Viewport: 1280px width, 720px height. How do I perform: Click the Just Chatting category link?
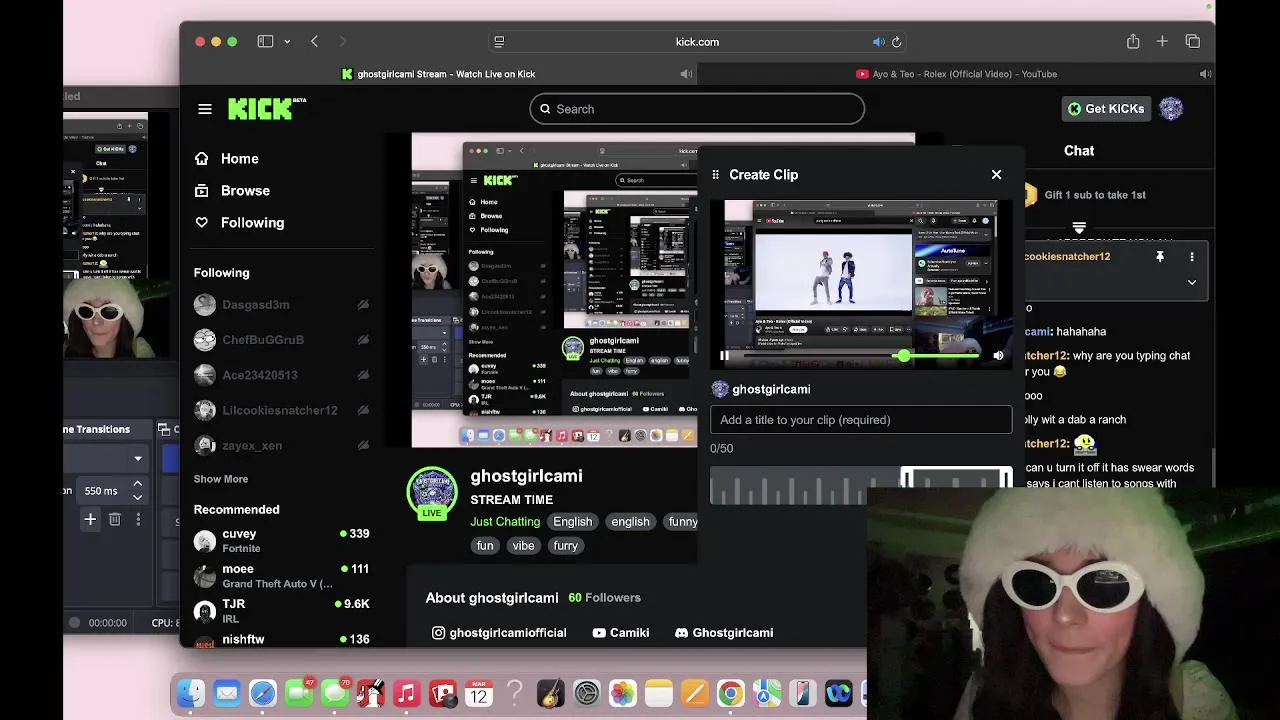[x=505, y=521]
